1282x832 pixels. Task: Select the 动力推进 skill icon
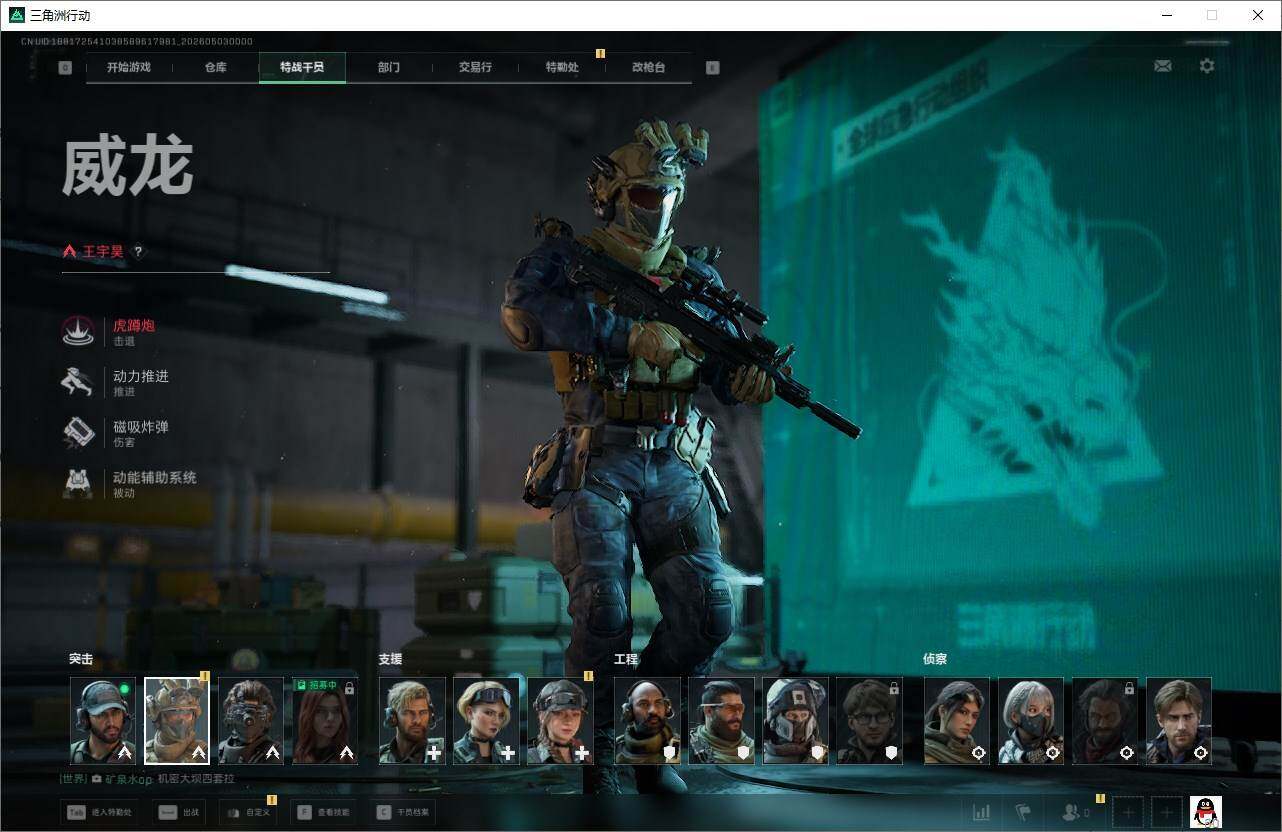tap(78, 382)
